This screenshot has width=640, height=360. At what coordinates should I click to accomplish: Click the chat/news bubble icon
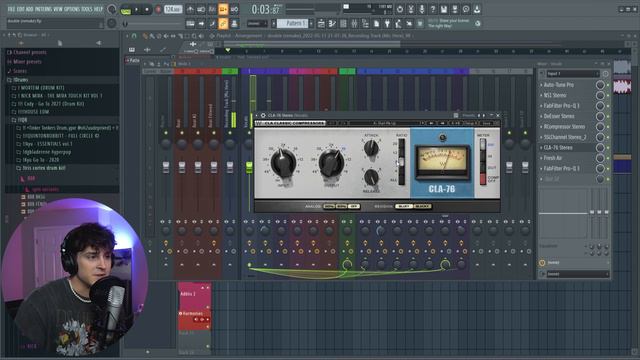[466, 9]
